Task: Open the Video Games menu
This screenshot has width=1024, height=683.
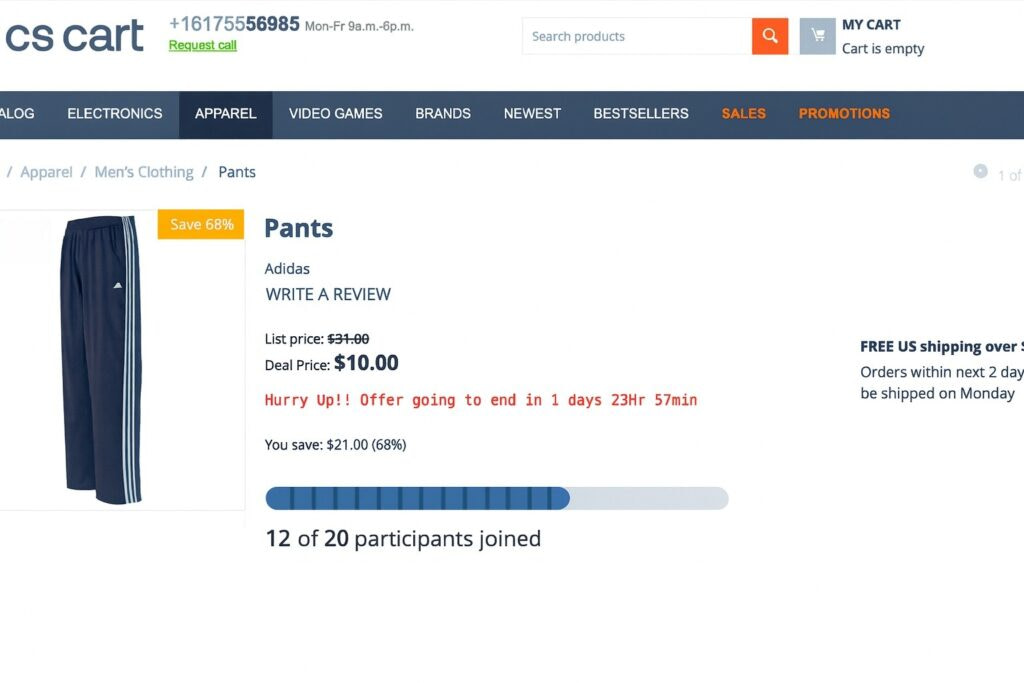Action: point(336,114)
